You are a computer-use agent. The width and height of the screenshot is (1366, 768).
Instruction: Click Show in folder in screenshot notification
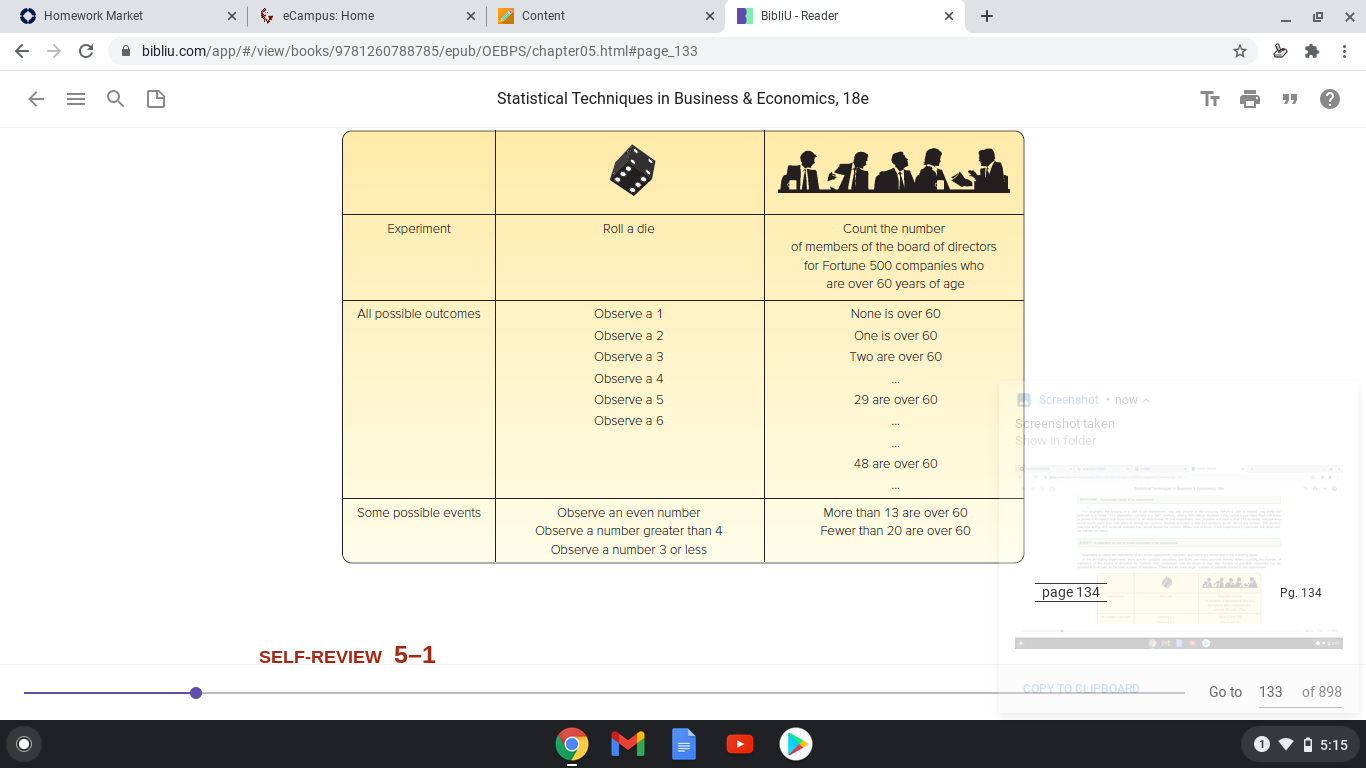click(1056, 440)
